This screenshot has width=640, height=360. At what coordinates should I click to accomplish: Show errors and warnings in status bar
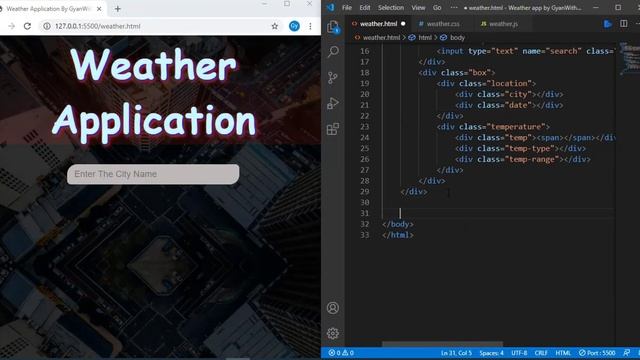[341, 353]
